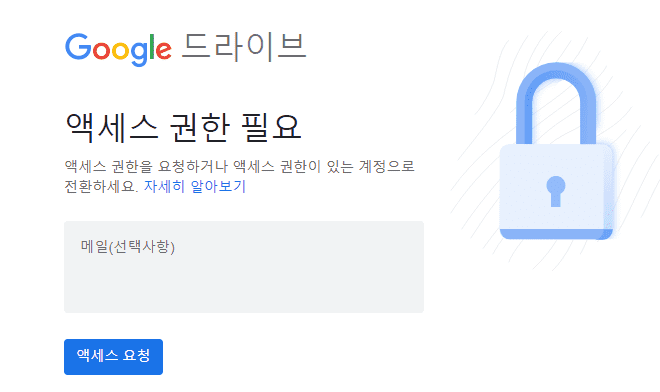This screenshot has width=660, height=392.
Task: Click the first red o in Google logo
Action: point(101,51)
